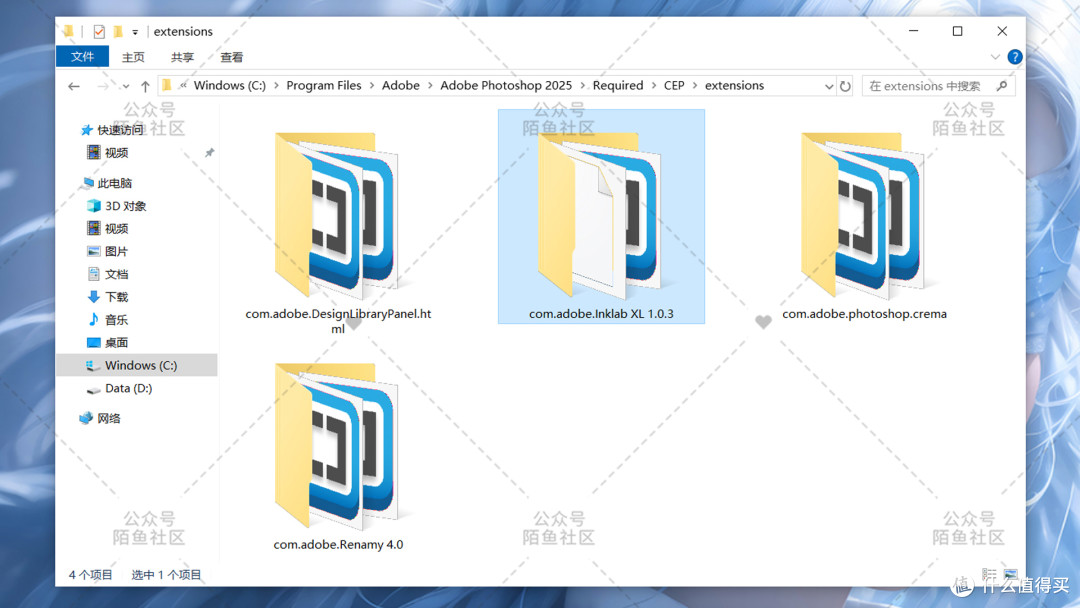Viewport: 1080px width, 608px height.
Task: Click extensions in the address breadcrumb
Action: [x=734, y=85]
